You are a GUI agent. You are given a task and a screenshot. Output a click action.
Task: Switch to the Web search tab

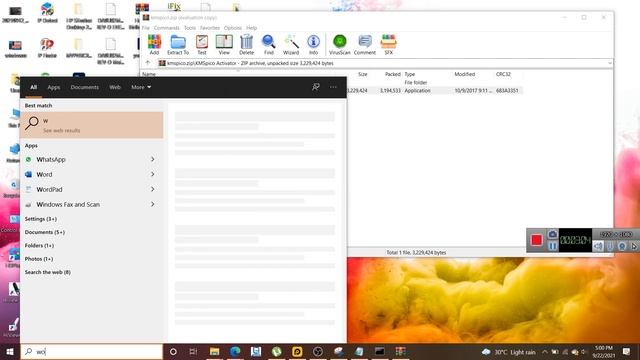click(x=115, y=87)
